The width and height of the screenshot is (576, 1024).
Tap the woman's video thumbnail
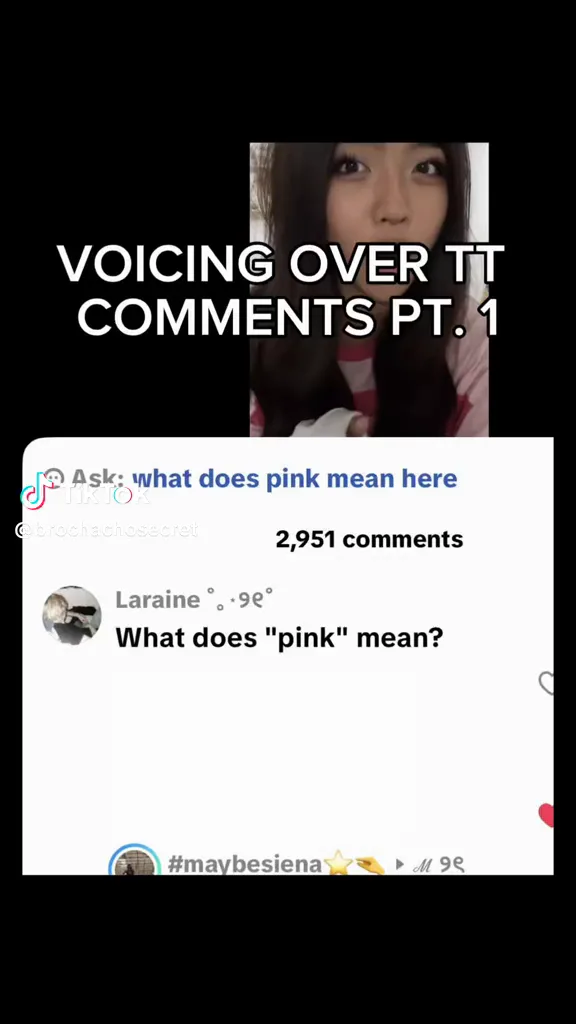(369, 289)
